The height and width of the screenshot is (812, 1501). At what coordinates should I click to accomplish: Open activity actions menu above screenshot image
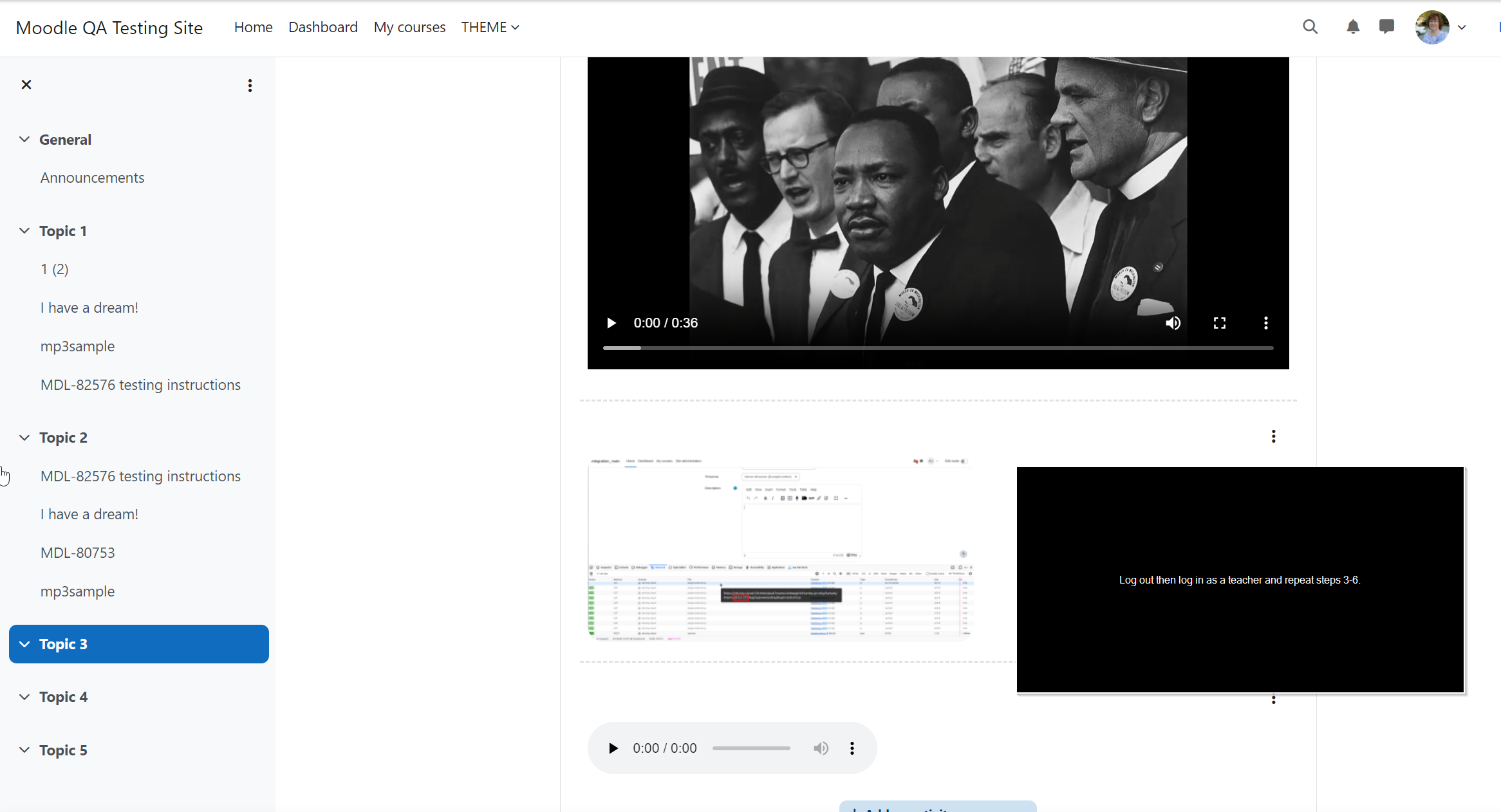1273,437
